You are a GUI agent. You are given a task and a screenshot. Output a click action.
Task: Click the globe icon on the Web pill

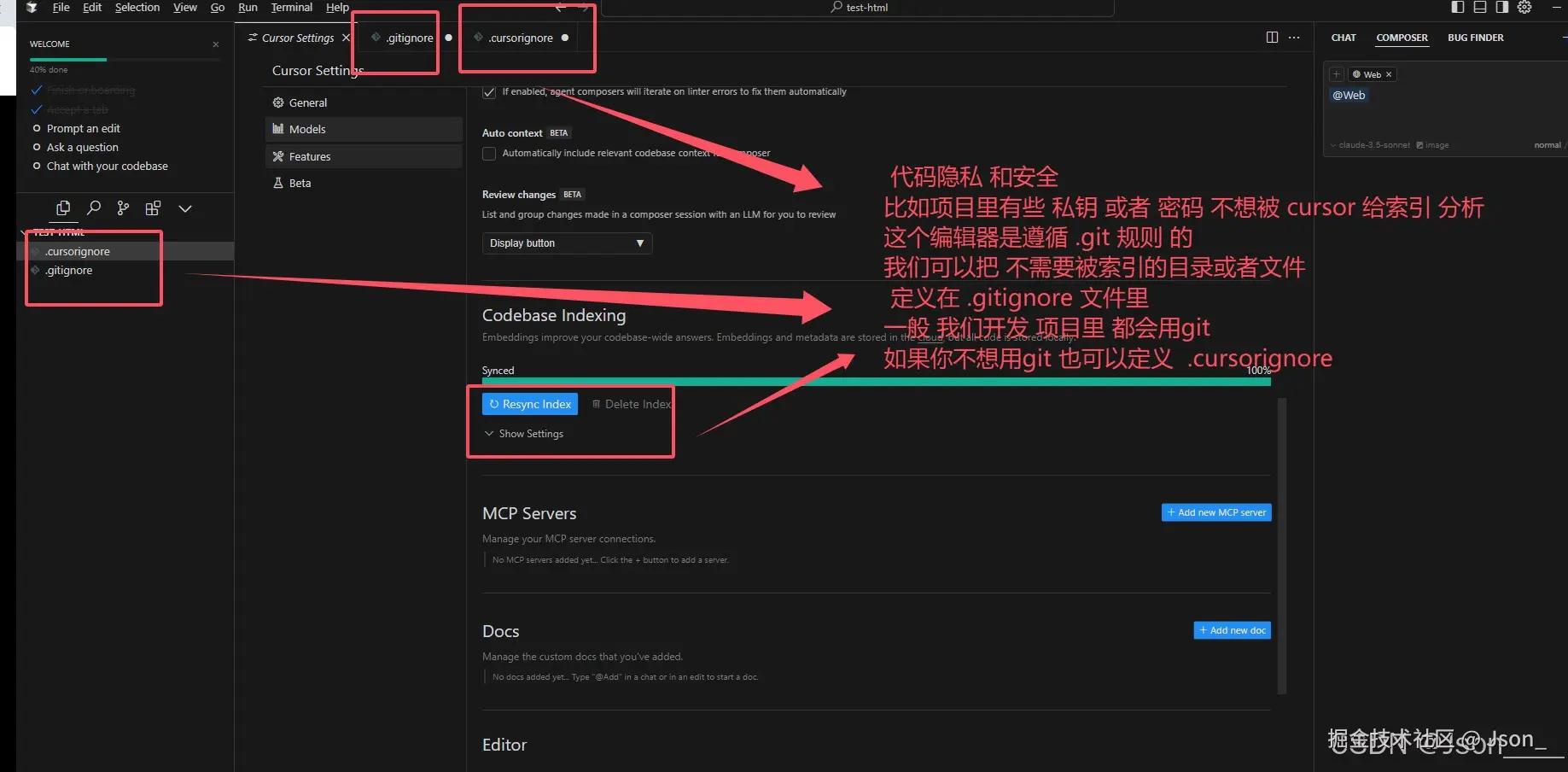pos(1356,74)
